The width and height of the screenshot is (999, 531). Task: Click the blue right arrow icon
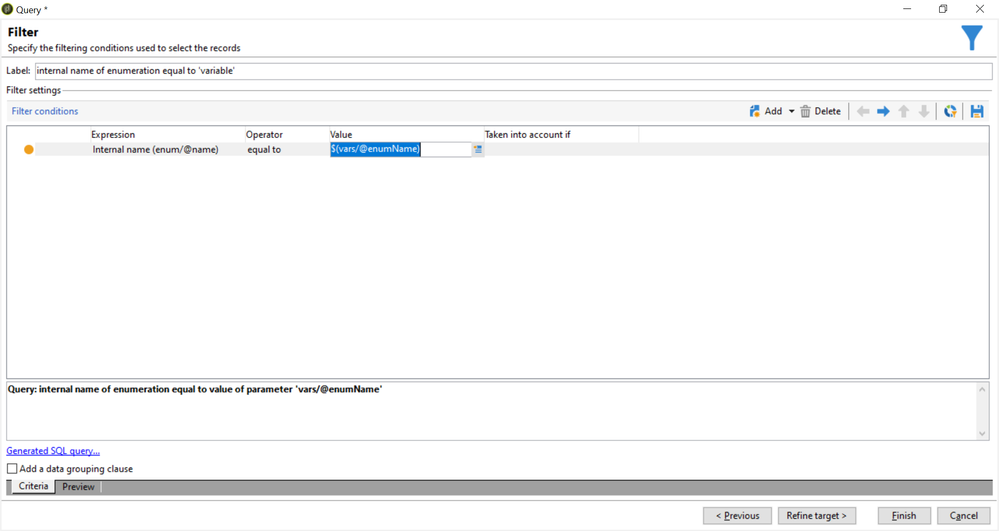883,112
